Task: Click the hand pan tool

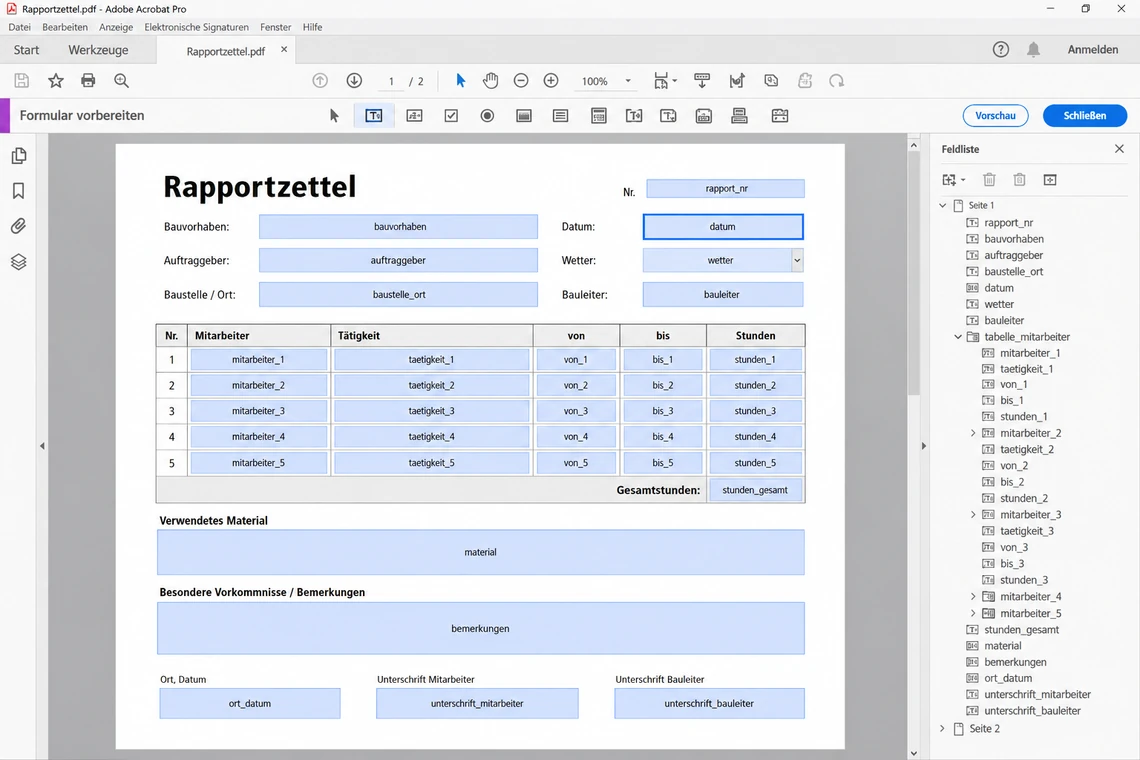Action: pos(491,81)
